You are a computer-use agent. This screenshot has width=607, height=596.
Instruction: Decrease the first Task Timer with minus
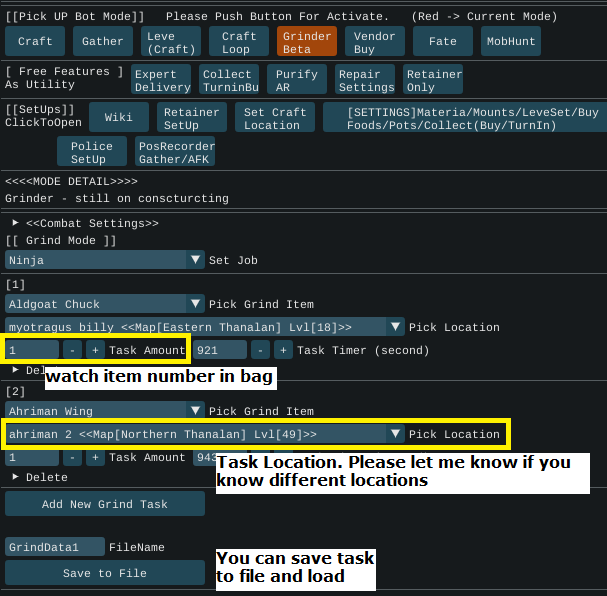click(260, 350)
